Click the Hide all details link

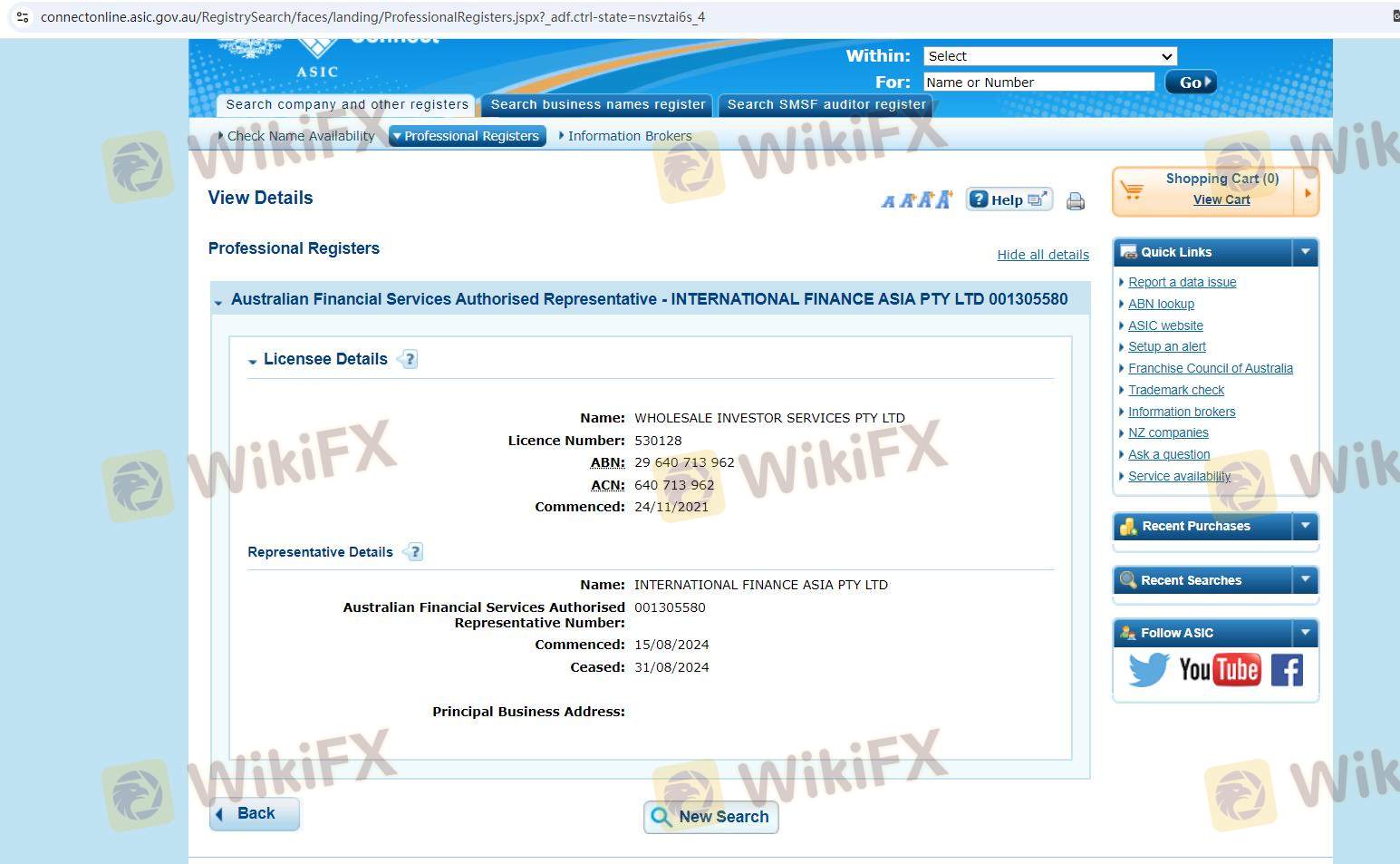click(1043, 255)
